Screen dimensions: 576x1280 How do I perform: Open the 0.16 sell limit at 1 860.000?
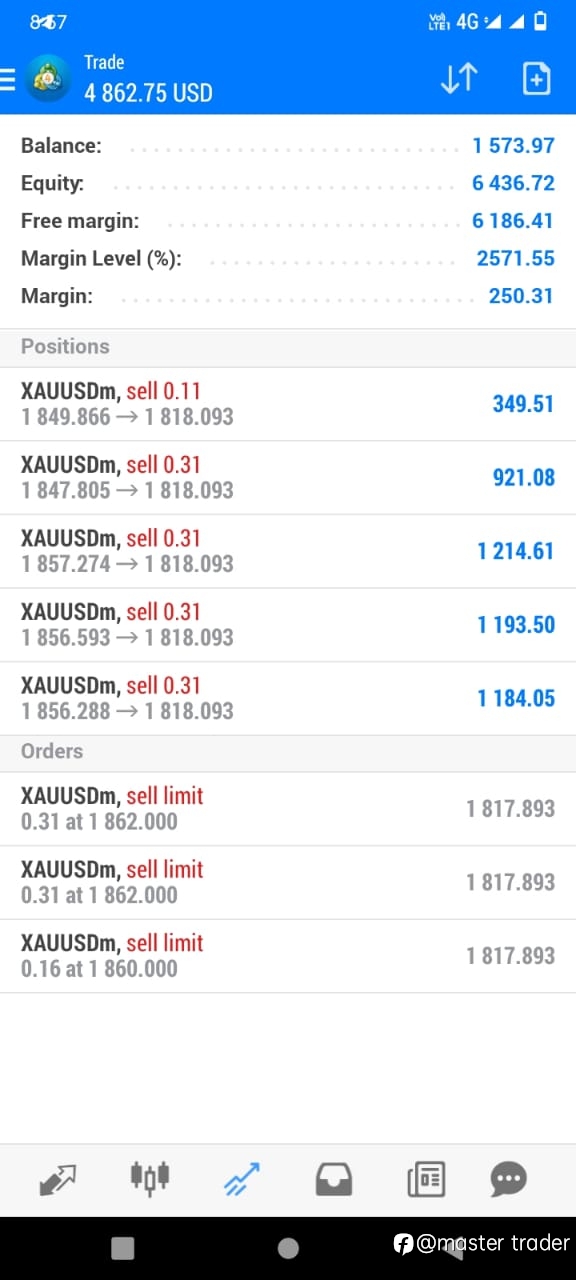click(288, 956)
